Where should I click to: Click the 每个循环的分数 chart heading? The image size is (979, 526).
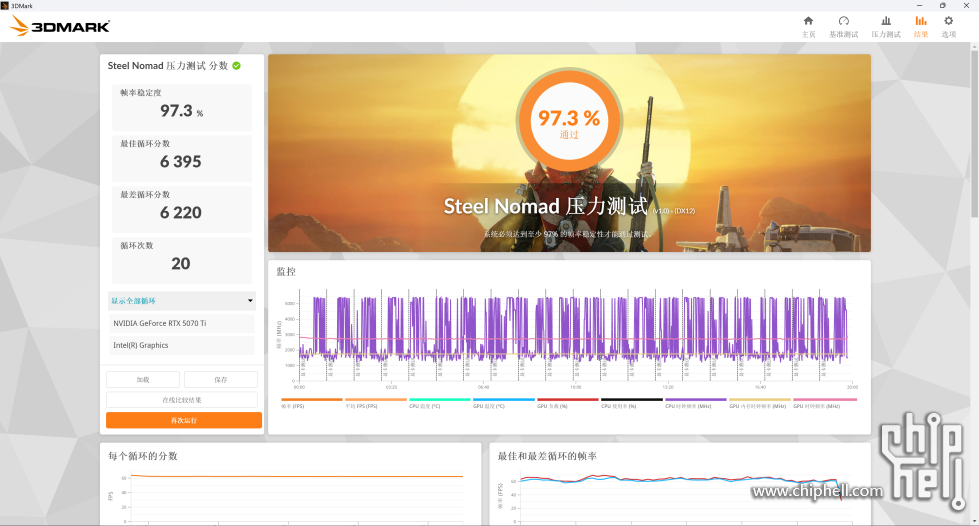click(x=142, y=456)
